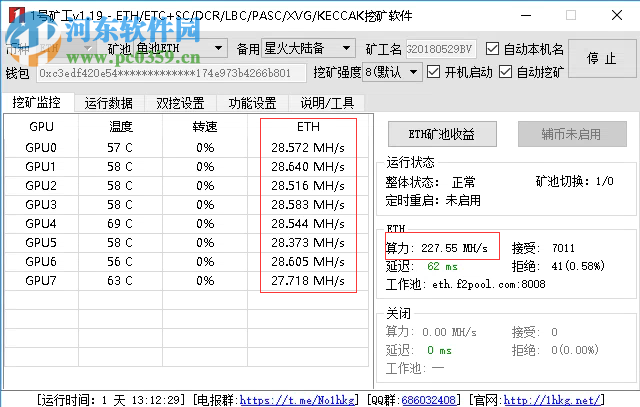Switch to the 运行数据 tab
Viewport: 640px width, 407px height.
(x=109, y=103)
